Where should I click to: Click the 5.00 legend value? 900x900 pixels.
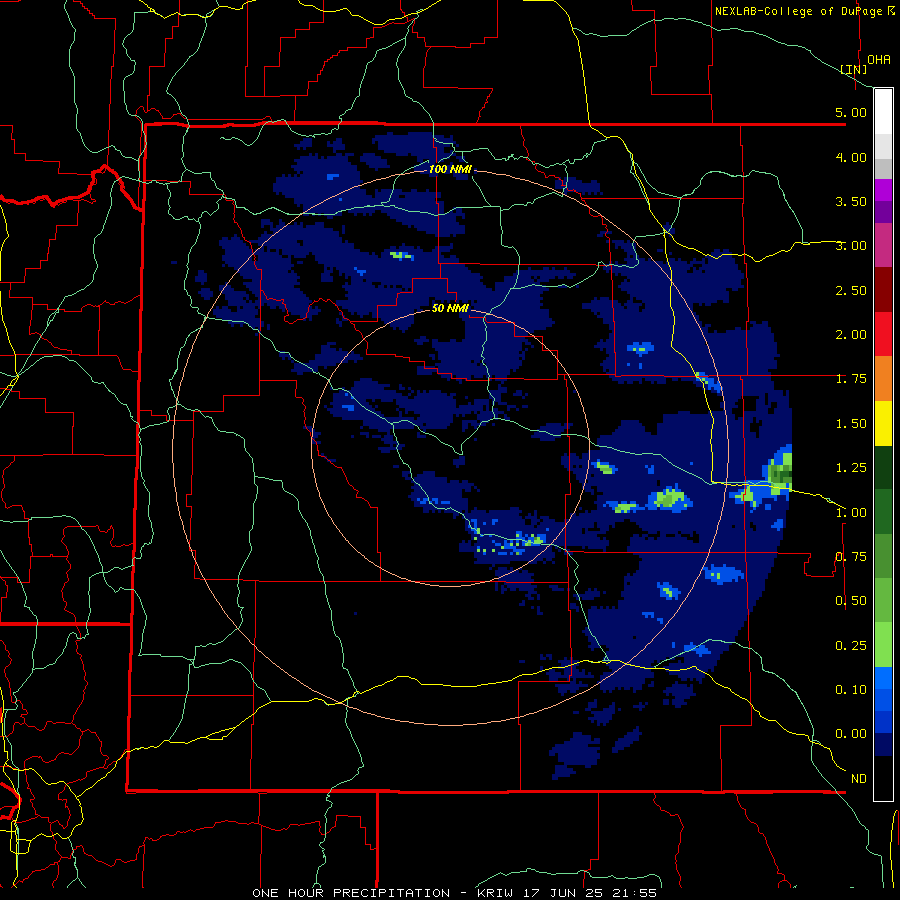[851, 112]
